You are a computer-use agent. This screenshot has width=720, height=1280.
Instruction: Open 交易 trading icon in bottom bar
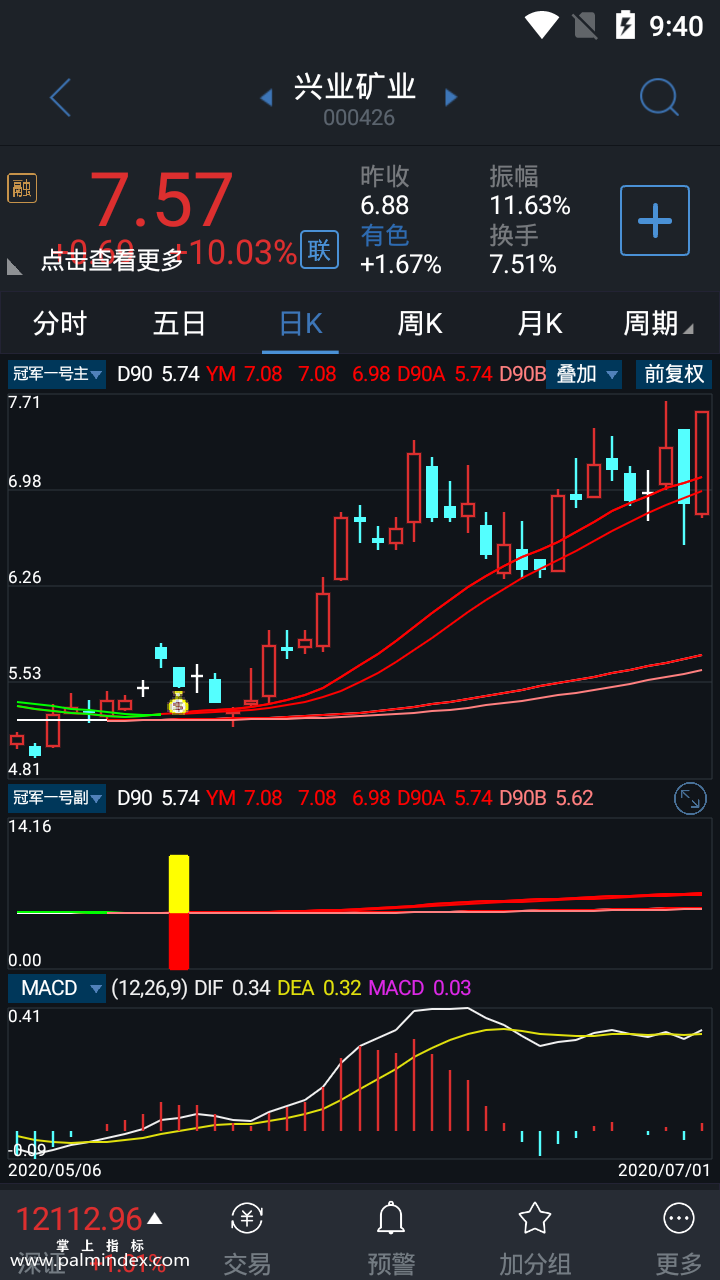click(x=247, y=1238)
